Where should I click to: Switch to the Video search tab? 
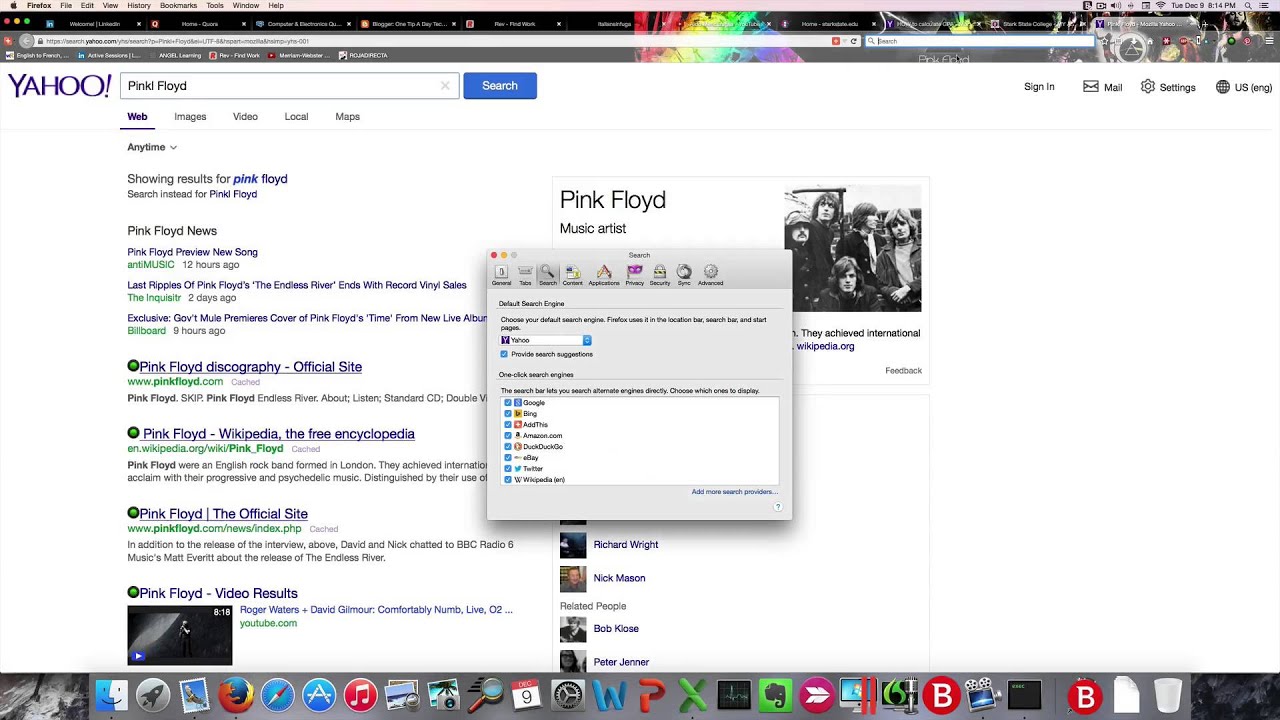pos(245,117)
